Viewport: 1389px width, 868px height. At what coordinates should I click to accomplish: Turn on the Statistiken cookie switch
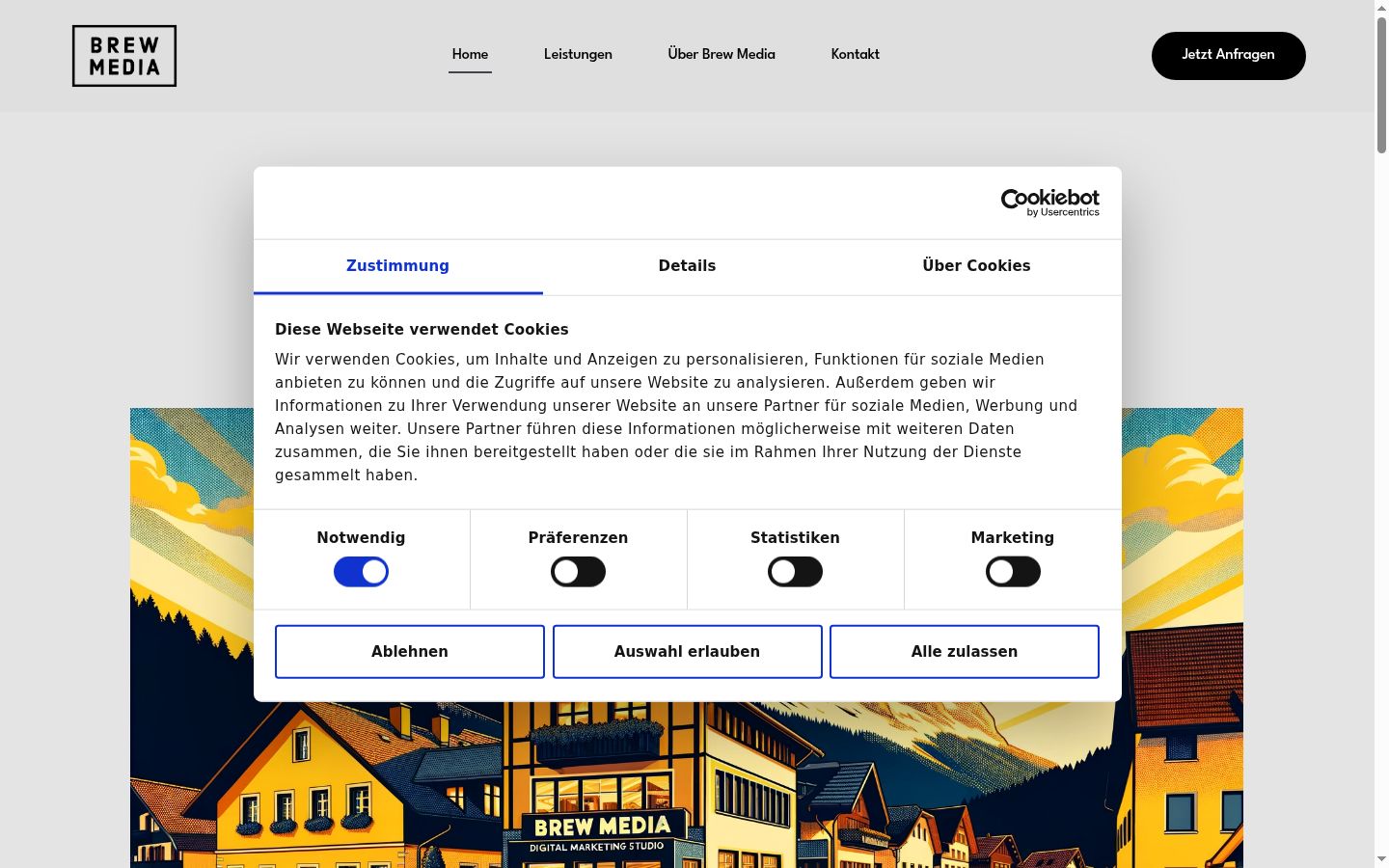coord(795,572)
